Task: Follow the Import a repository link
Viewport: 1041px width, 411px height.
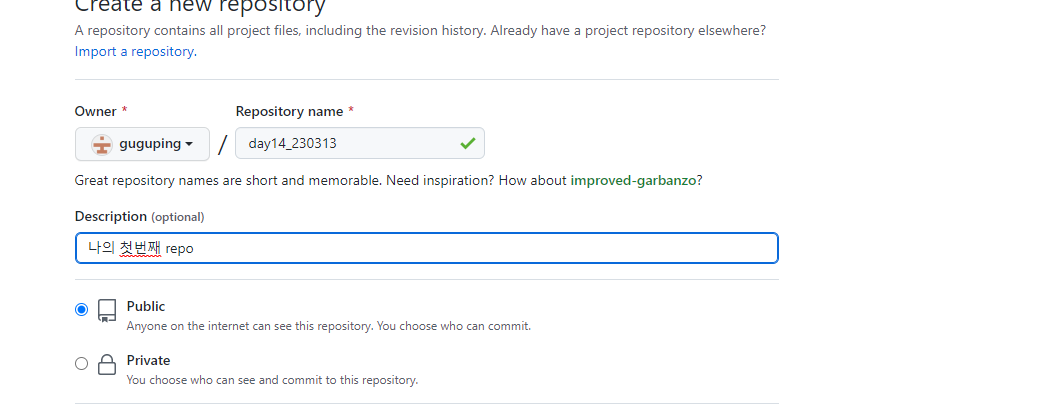Action: [134, 51]
